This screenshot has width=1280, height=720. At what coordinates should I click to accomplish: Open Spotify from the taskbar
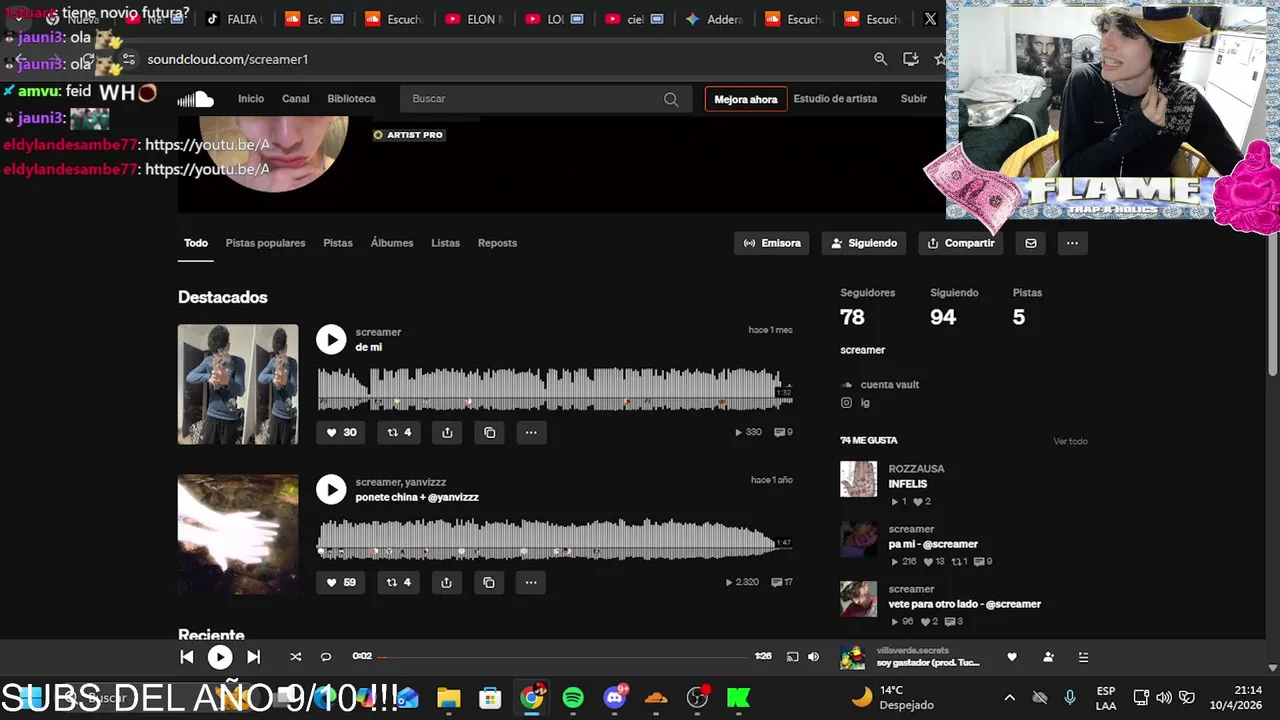[573, 697]
